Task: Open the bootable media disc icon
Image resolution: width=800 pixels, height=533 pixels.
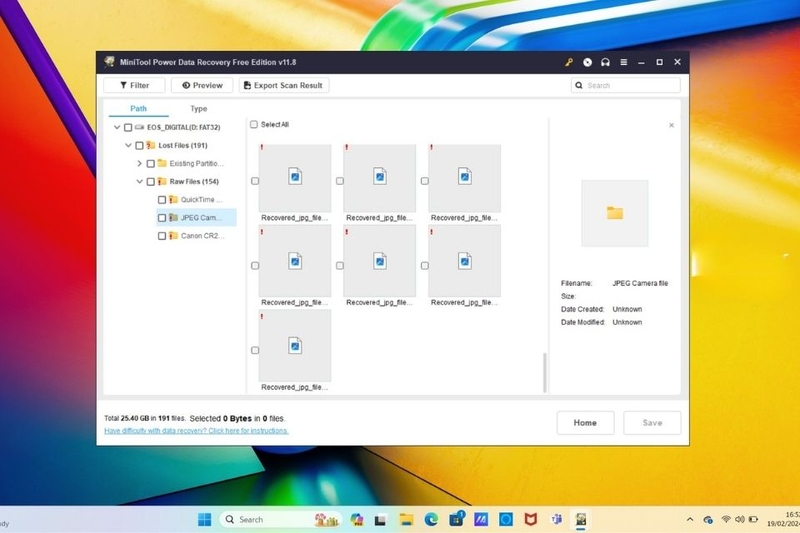Action: click(x=587, y=62)
